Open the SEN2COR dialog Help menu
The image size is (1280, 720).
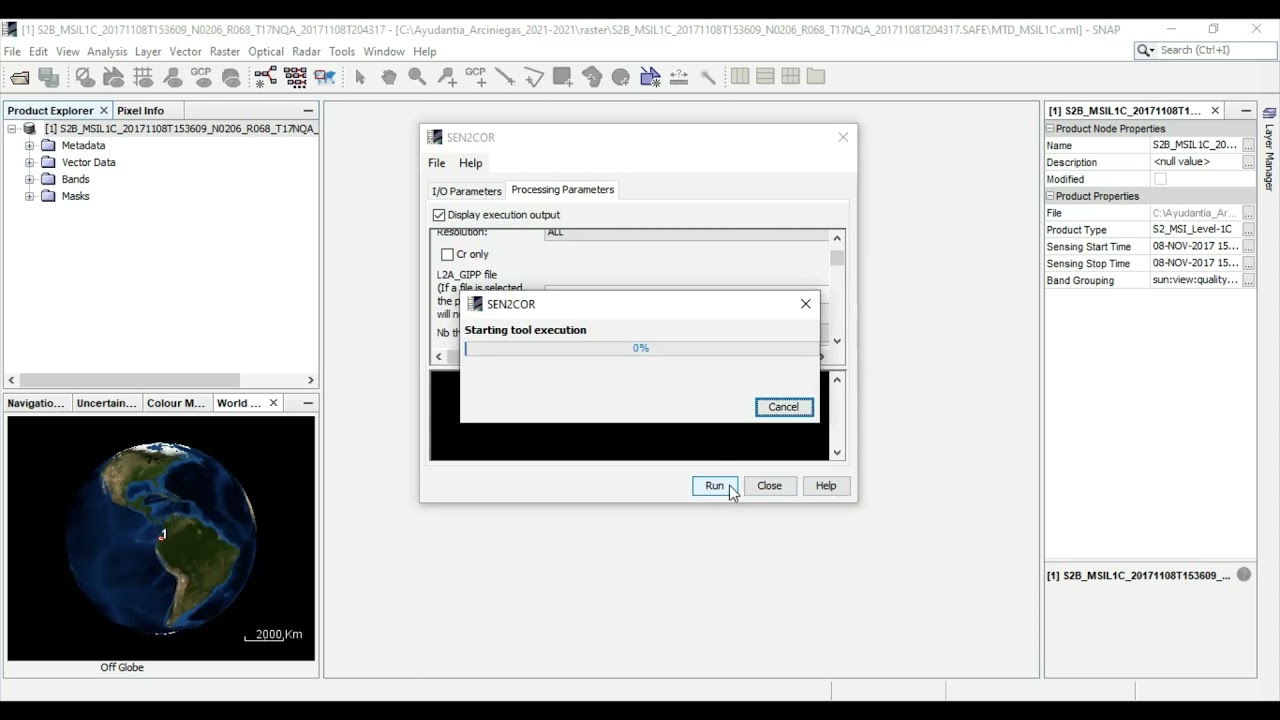click(471, 163)
